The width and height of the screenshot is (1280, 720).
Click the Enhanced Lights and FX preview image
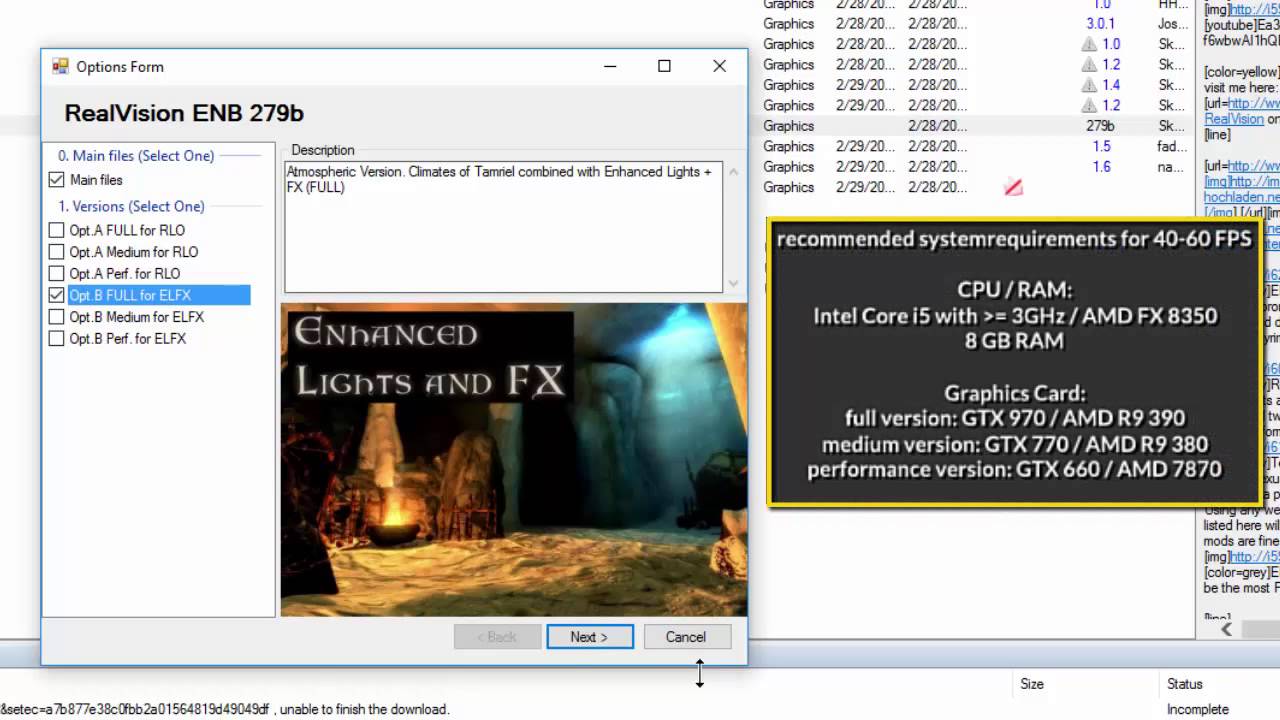tap(514, 460)
